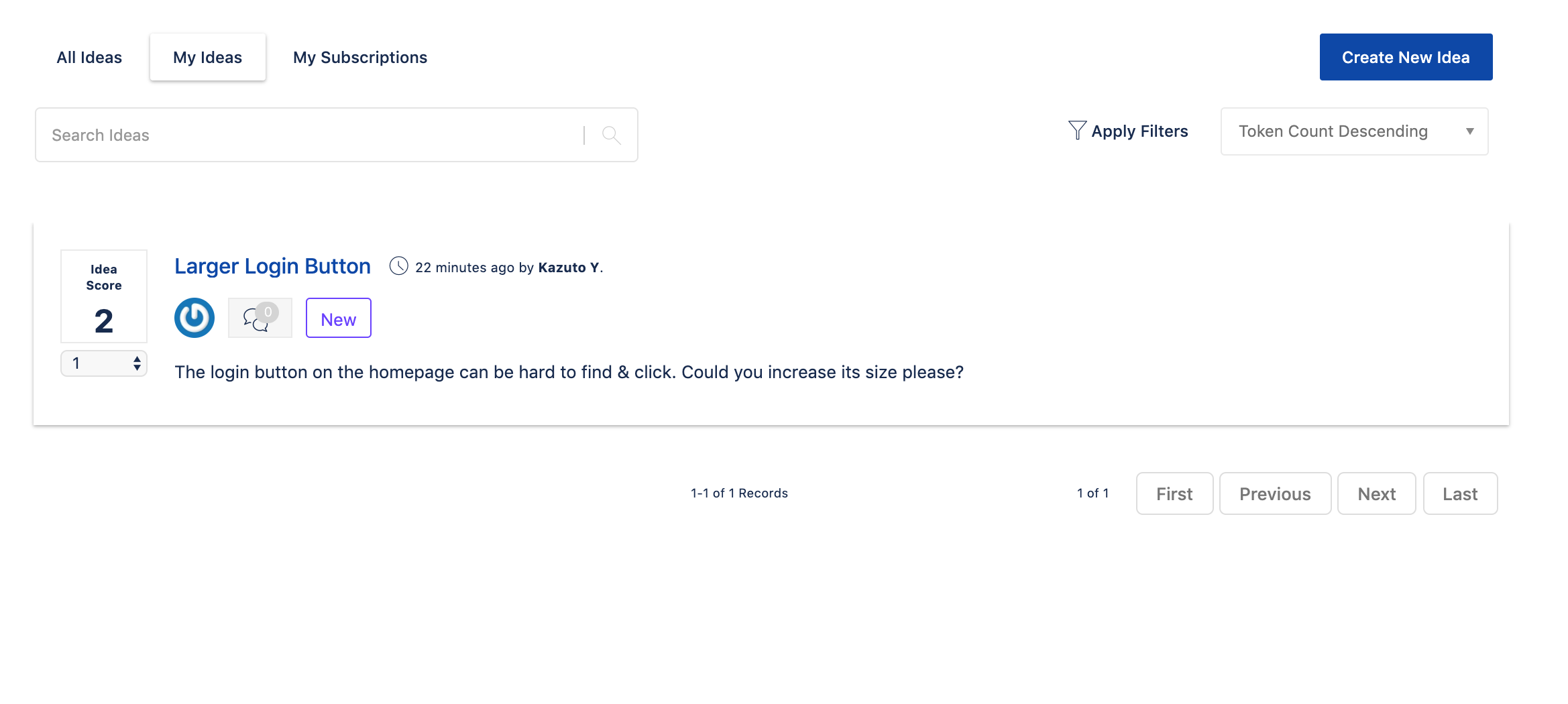
Task: Click the Create New Idea button
Action: click(x=1406, y=57)
